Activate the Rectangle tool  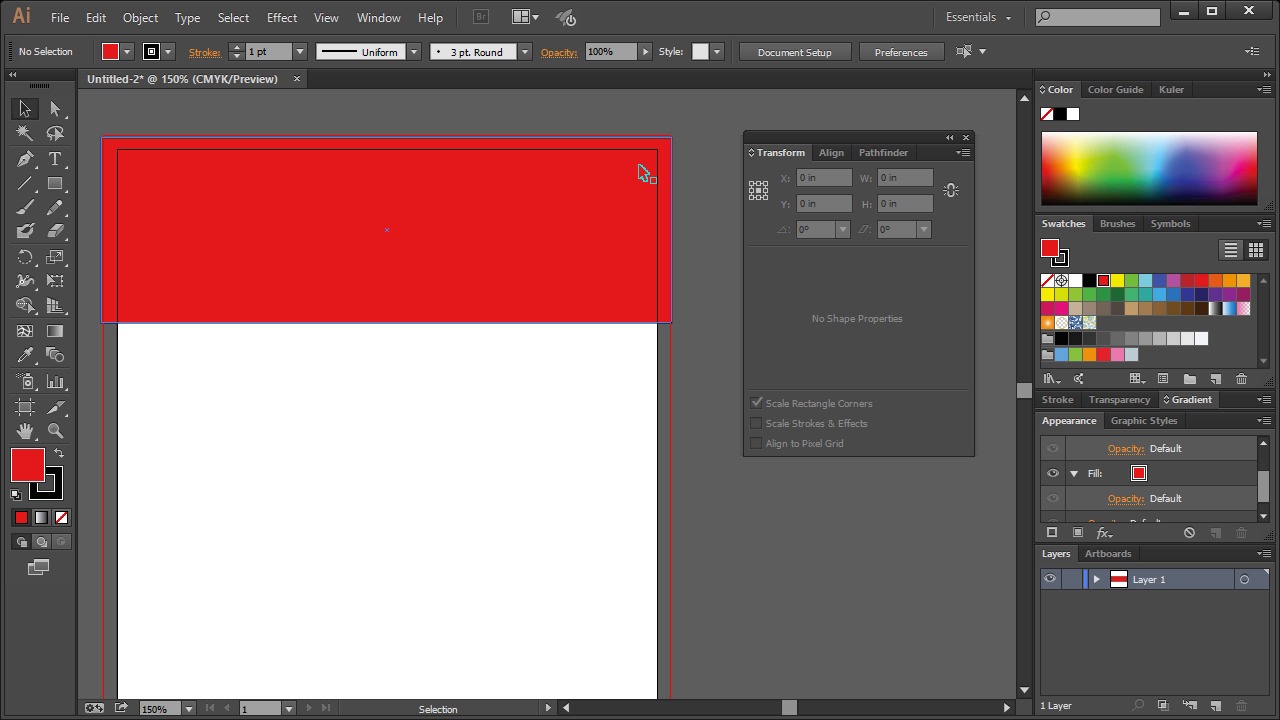[x=55, y=185]
